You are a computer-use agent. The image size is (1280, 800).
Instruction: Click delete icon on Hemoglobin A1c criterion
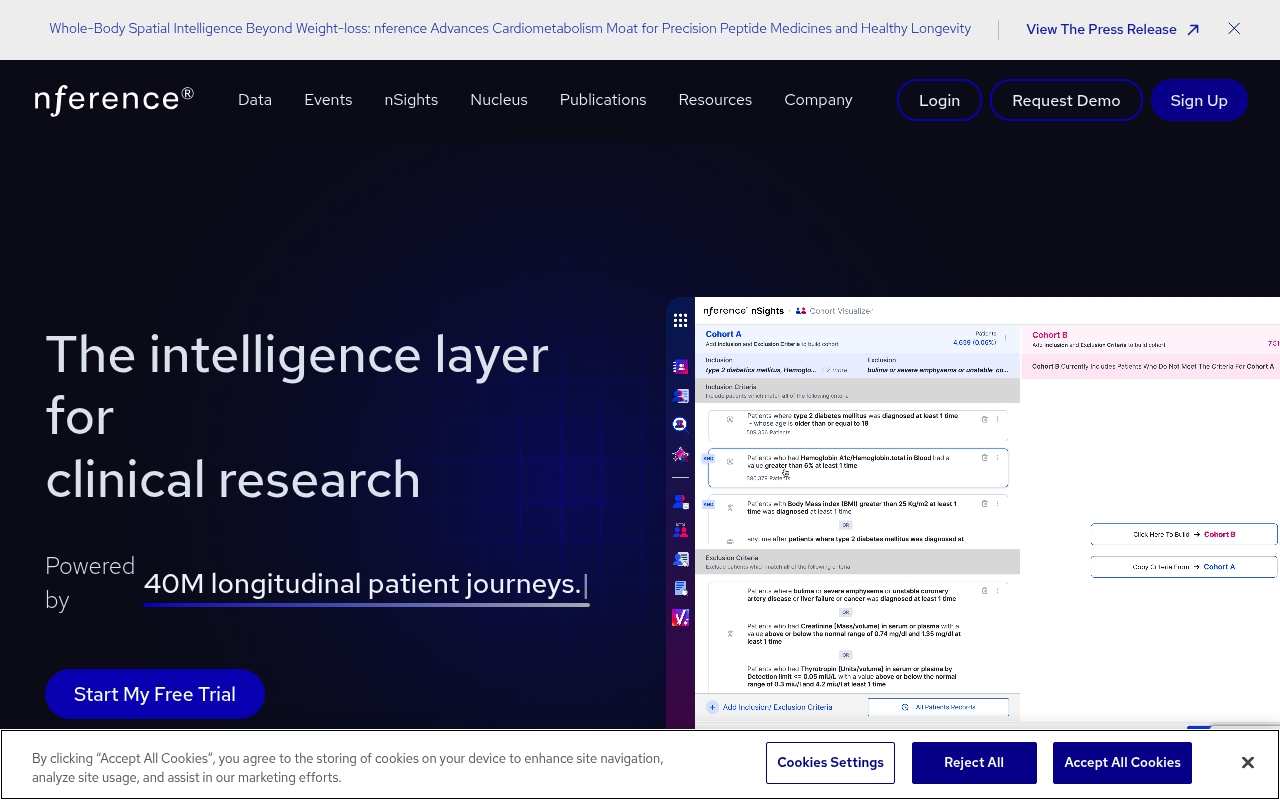984,457
